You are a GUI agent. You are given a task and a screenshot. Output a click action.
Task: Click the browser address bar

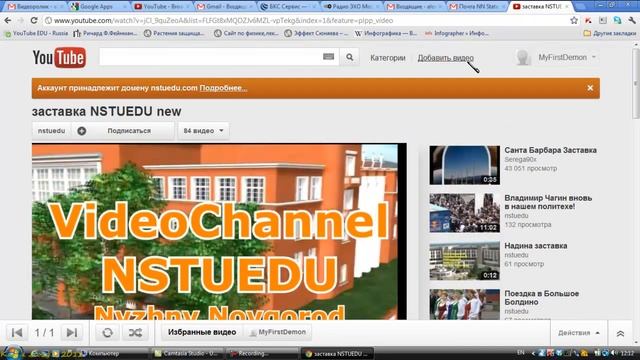[306, 20]
